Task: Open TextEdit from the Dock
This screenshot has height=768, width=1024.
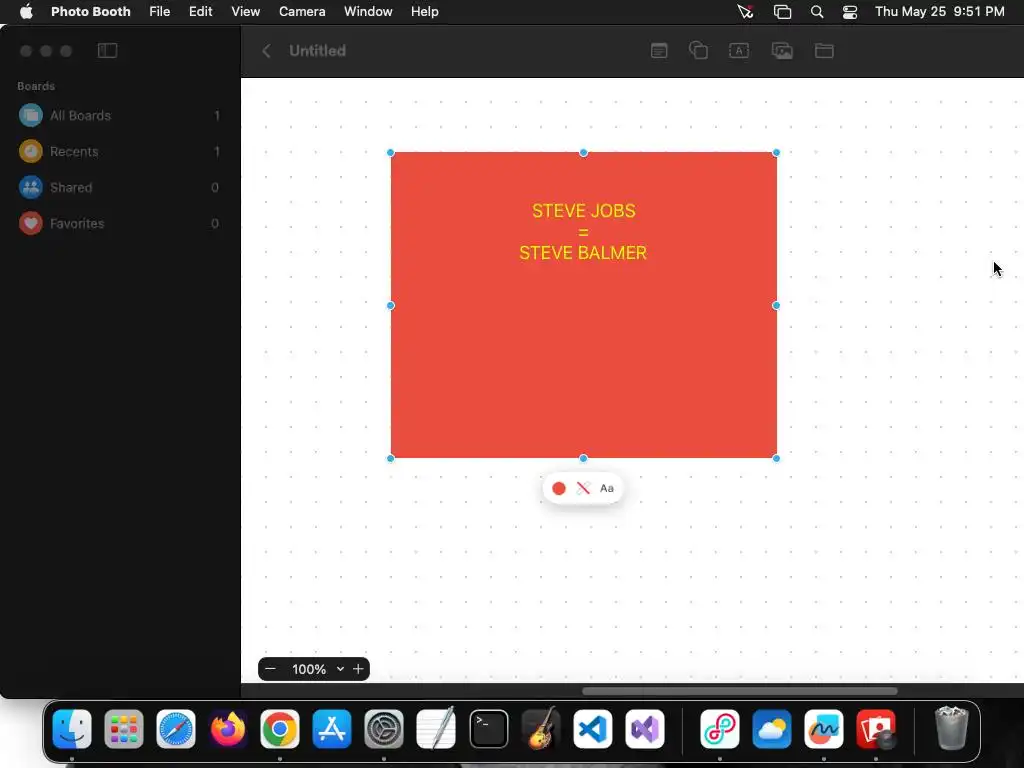Action: tap(436, 729)
